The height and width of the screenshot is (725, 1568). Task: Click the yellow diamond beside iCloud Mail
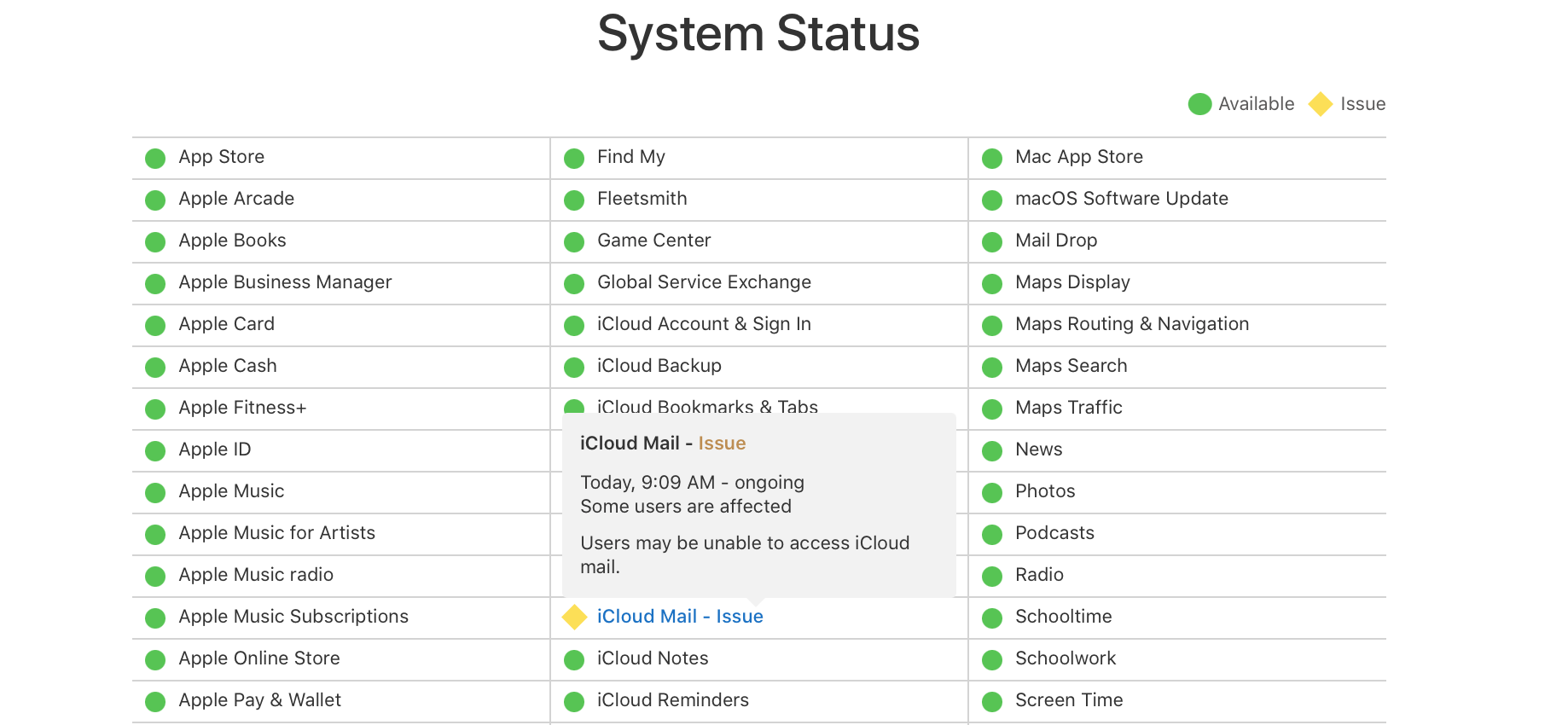pyautogui.click(x=574, y=617)
